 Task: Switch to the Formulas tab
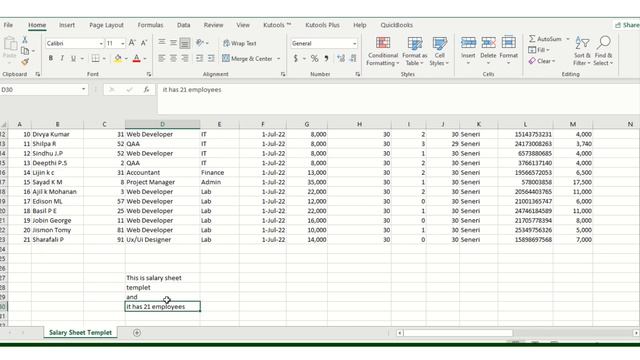(150, 25)
